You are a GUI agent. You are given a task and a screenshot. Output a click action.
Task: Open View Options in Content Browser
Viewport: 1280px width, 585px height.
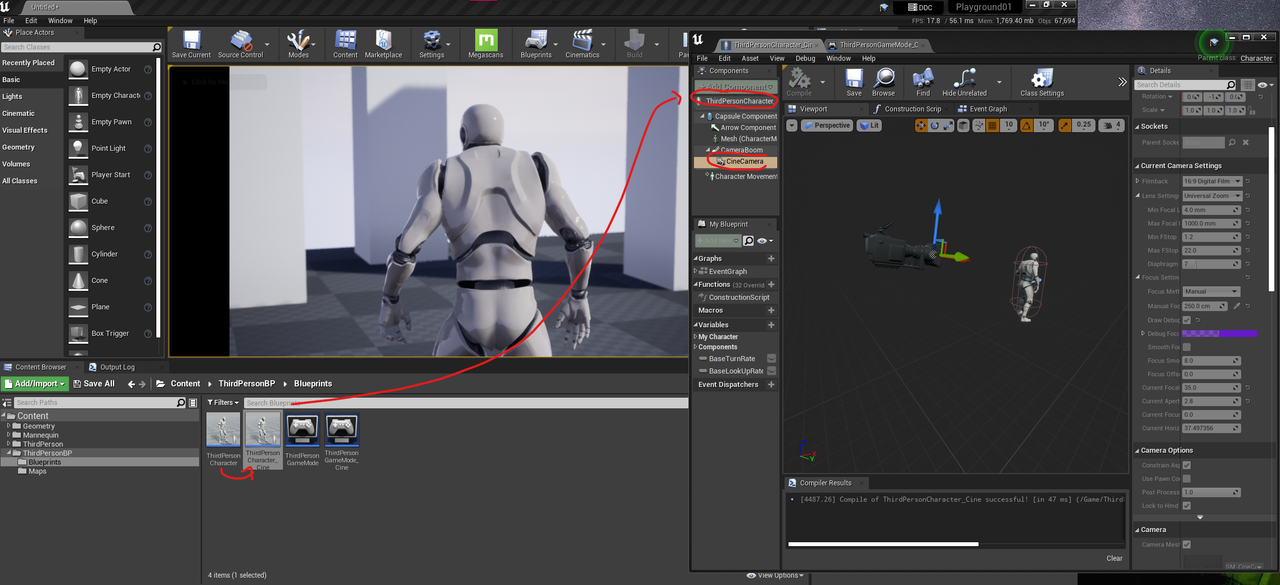[x=775, y=575]
